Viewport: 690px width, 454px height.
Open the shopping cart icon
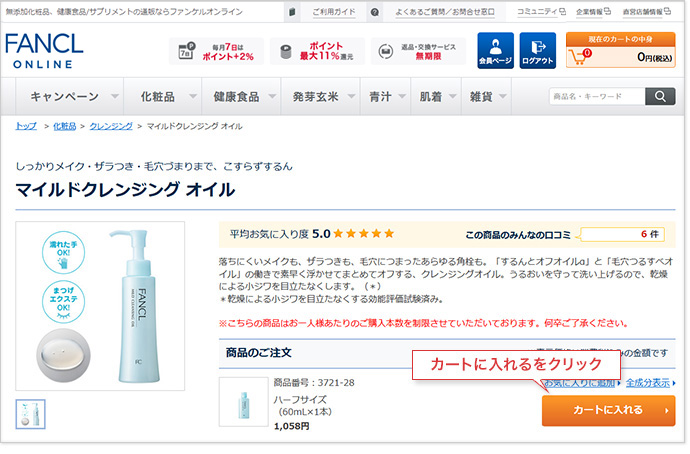point(580,57)
